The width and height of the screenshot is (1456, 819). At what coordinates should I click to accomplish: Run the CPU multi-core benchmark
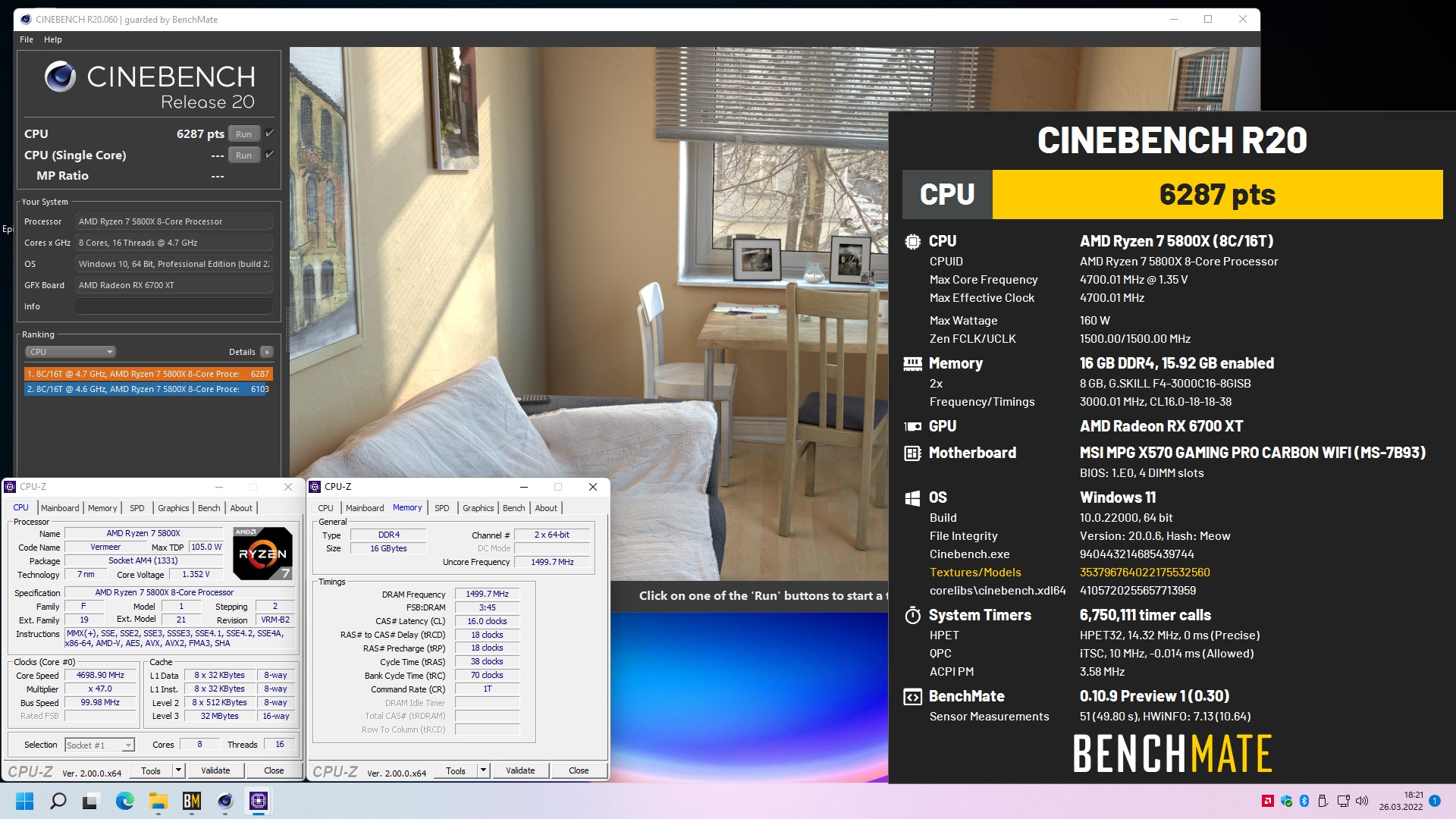pyautogui.click(x=243, y=134)
